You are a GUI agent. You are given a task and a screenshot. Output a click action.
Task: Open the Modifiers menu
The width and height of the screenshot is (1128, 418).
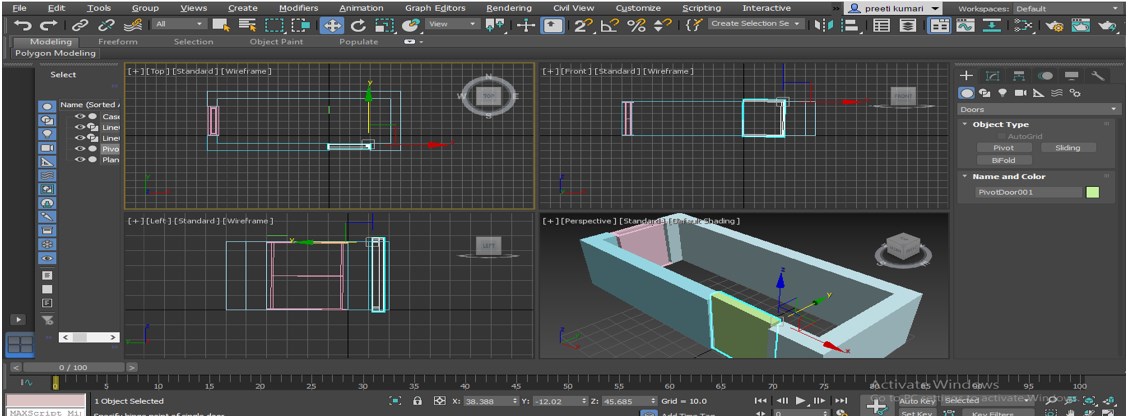coord(298,8)
